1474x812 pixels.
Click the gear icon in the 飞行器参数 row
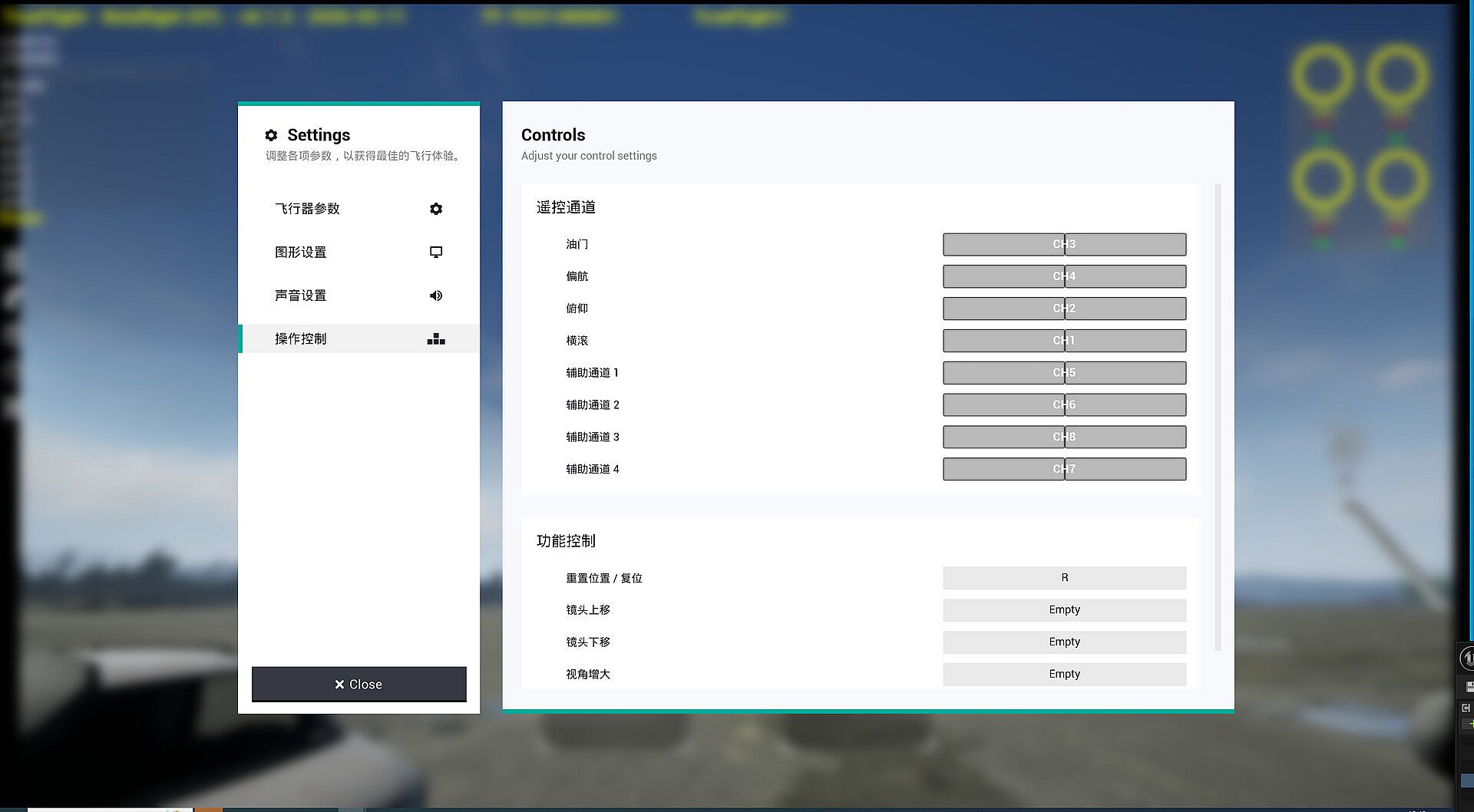tap(436, 209)
